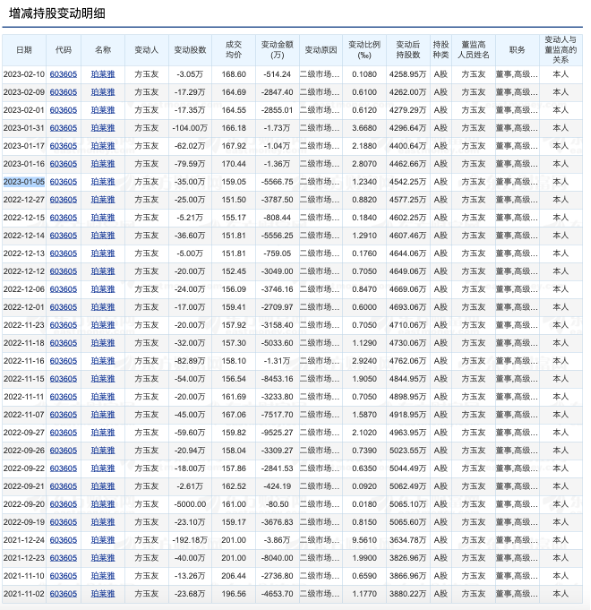
Task: Click the 变动股数 column header
Action: pos(190,50)
